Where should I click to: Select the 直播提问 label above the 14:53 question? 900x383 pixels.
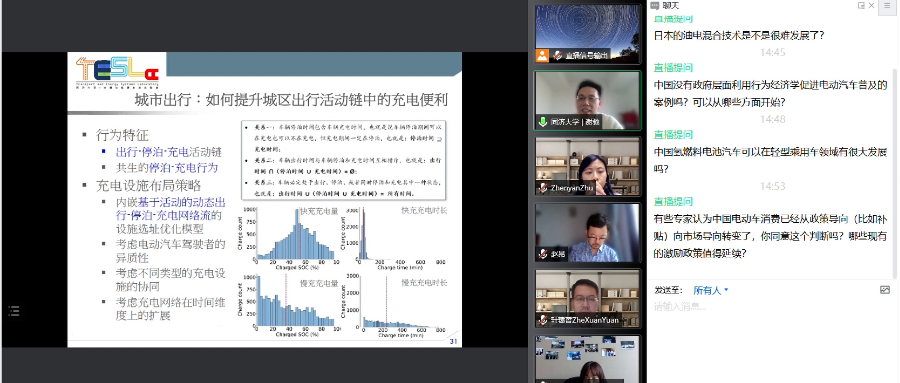(673, 202)
